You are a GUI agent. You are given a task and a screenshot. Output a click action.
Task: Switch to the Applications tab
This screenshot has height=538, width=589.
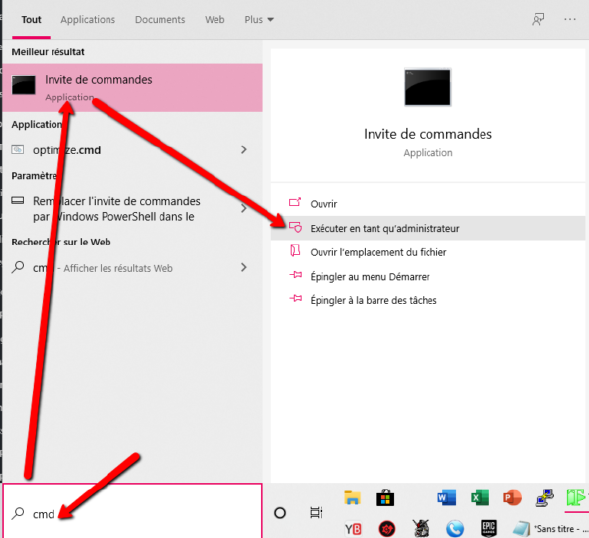(88, 20)
